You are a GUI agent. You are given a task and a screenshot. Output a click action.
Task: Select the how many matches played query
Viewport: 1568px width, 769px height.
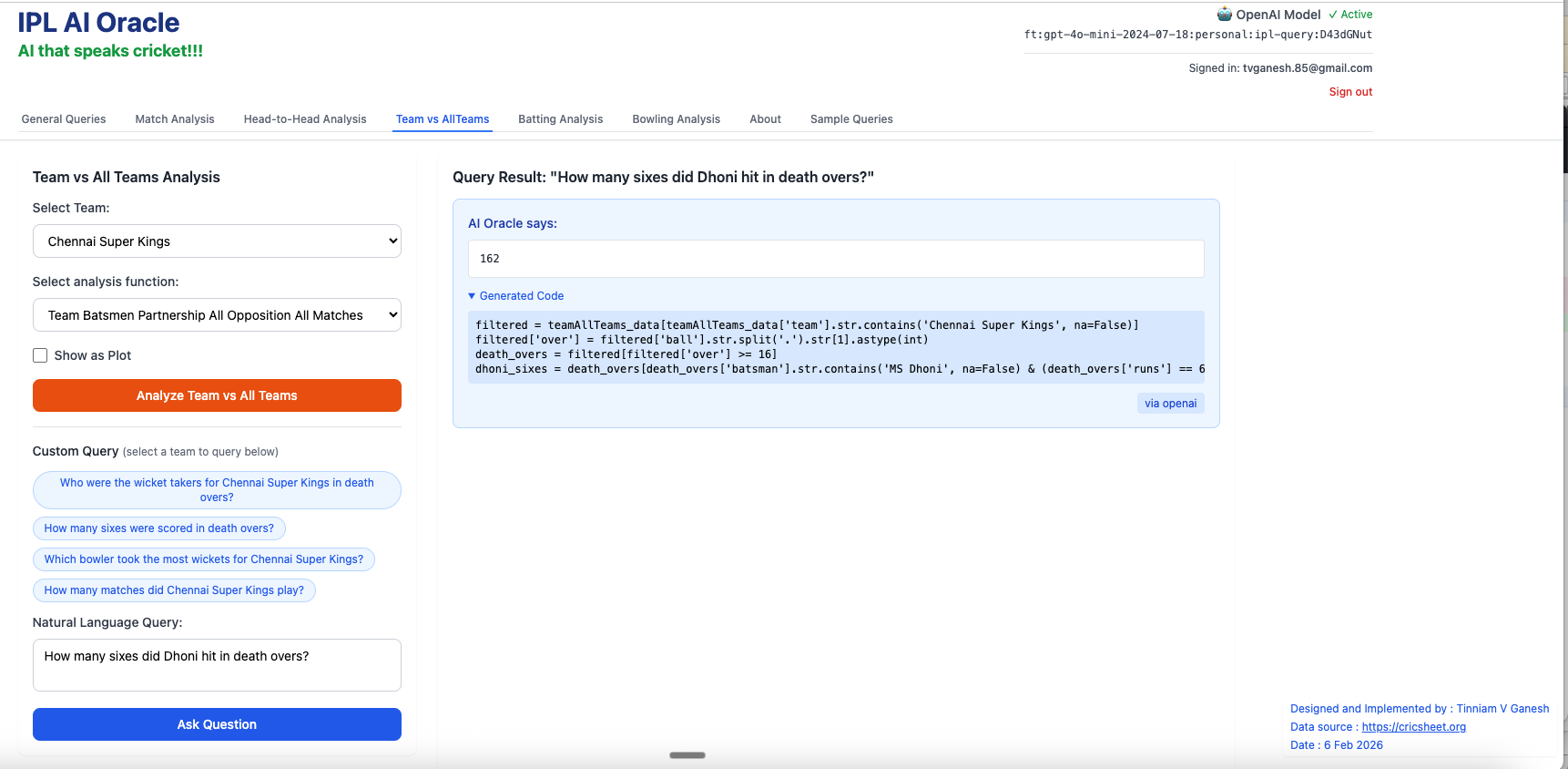coord(174,590)
